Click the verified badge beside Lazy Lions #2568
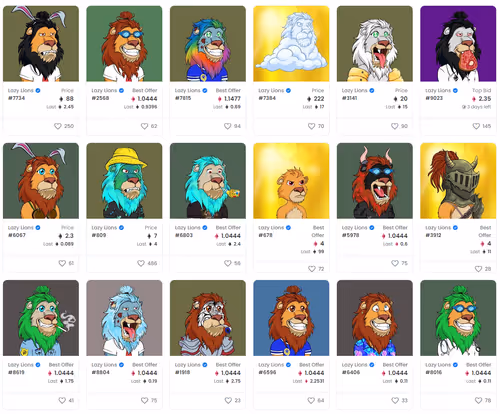The image size is (500, 414). [121, 90]
